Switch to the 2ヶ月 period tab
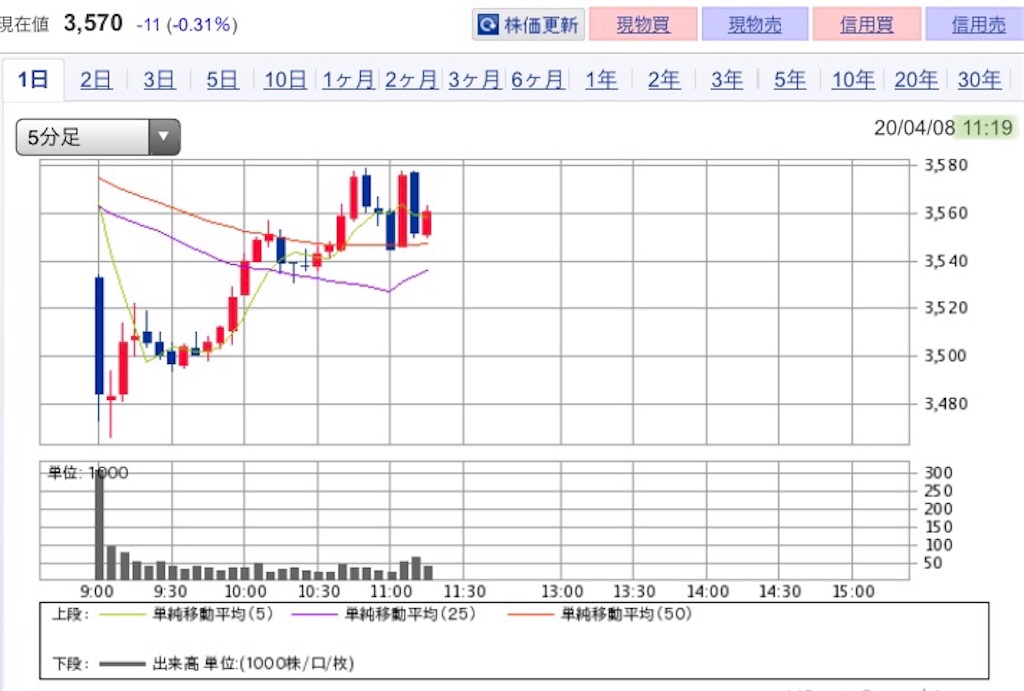The height and width of the screenshot is (691, 1024). point(411,80)
